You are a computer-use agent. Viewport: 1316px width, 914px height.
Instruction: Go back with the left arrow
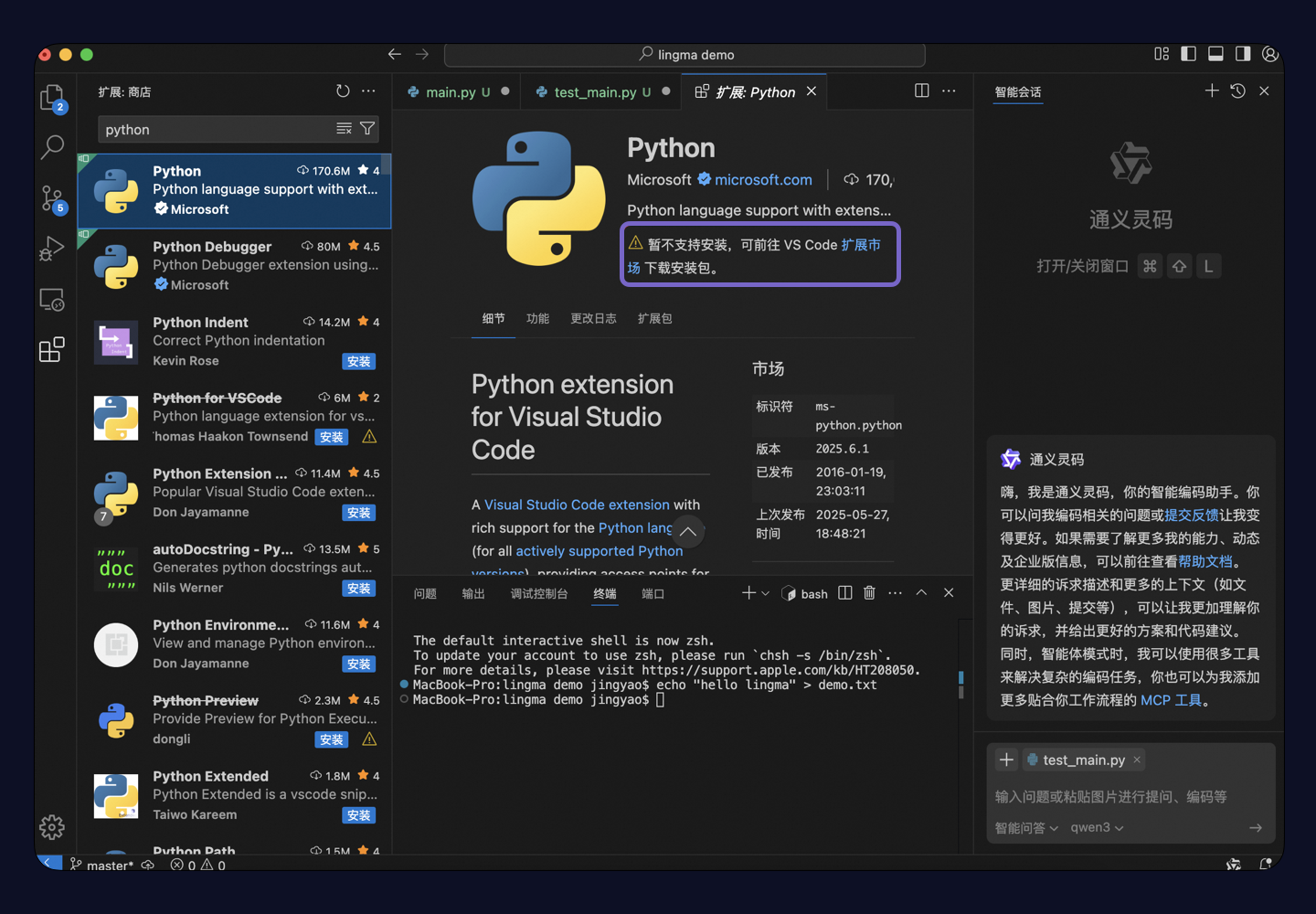click(x=394, y=55)
